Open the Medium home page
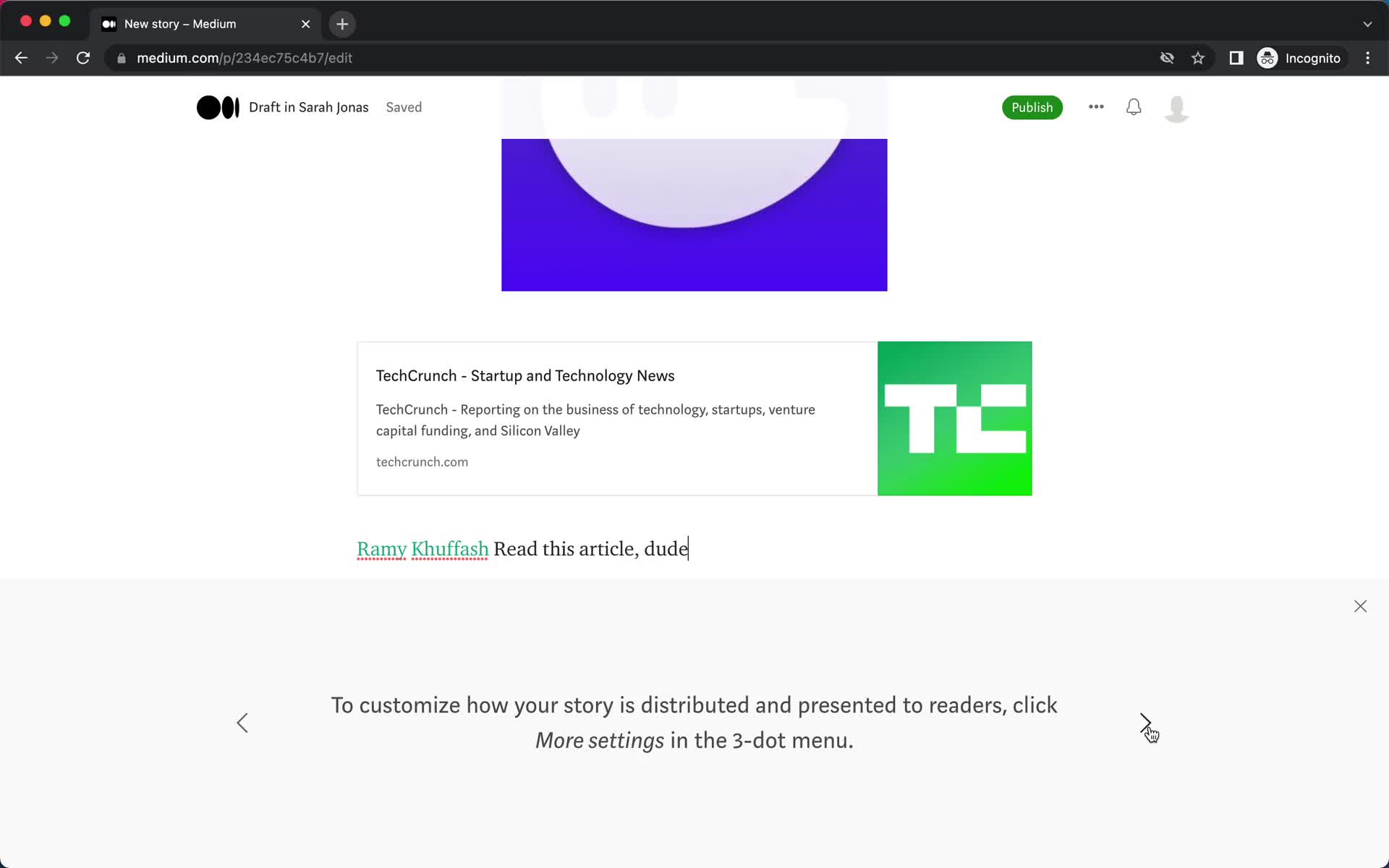Viewport: 1389px width, 868px height. coord(217,106)
